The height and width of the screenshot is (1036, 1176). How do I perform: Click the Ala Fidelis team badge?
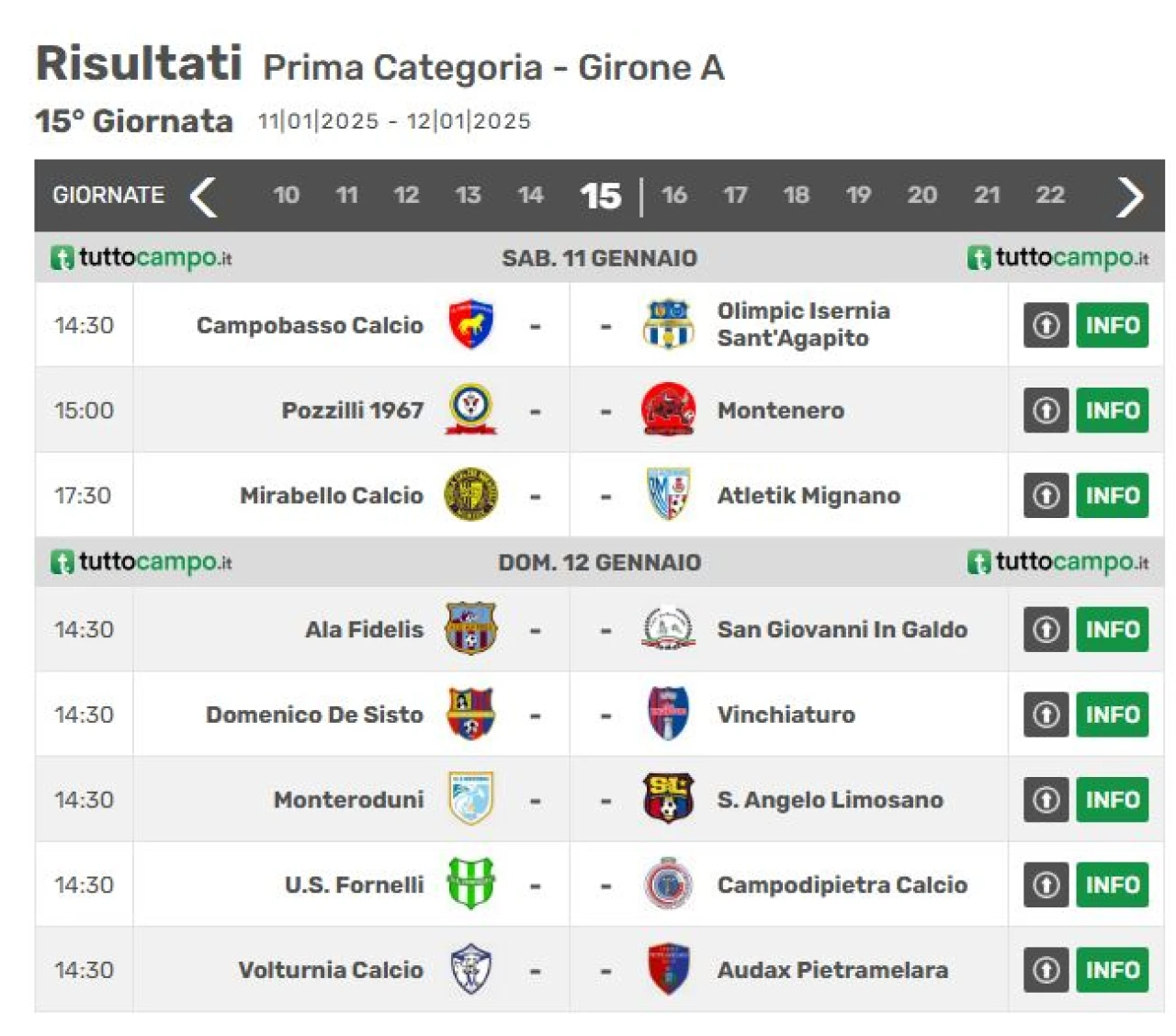tap(471, 629)
